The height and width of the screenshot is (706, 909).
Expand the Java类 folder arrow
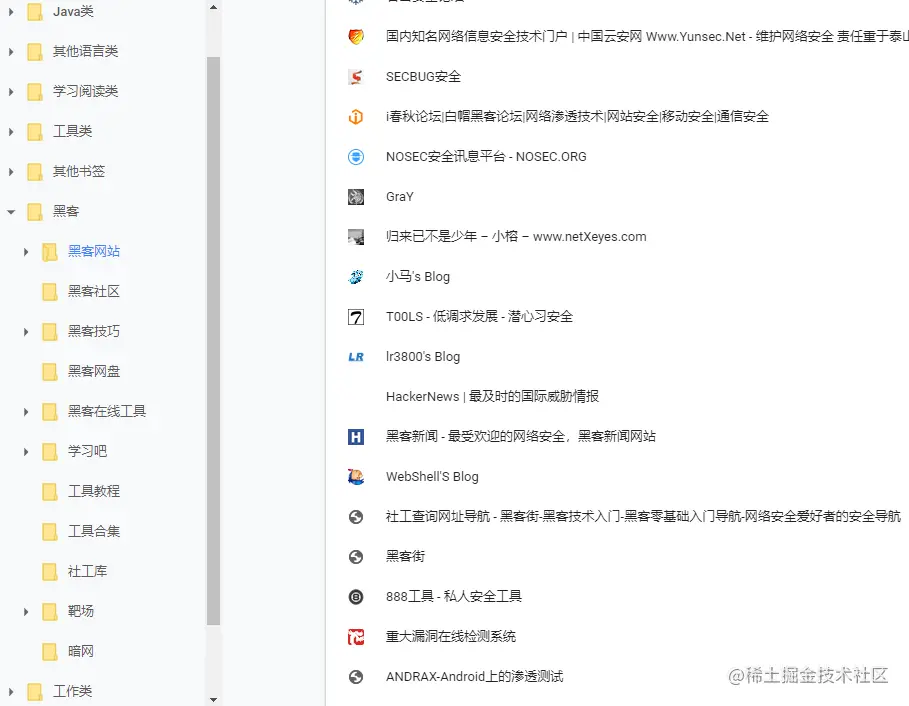(x=11, y=12)
